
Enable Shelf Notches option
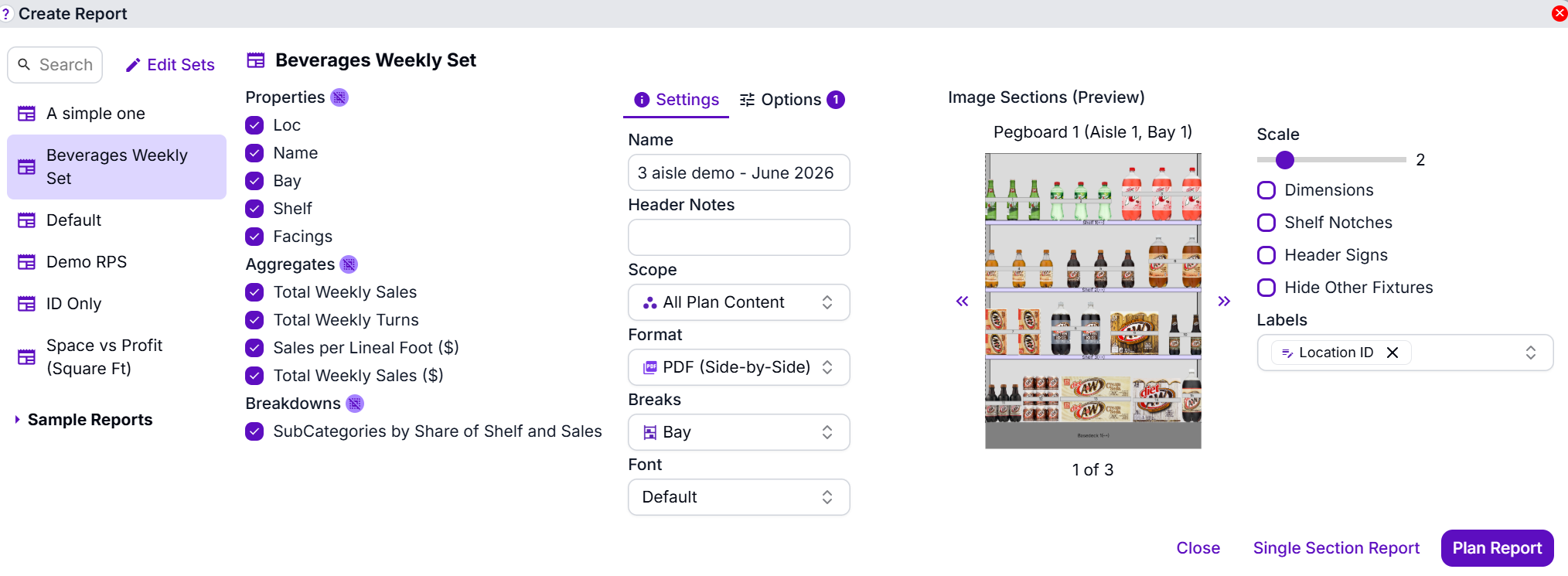[1266, 223]
